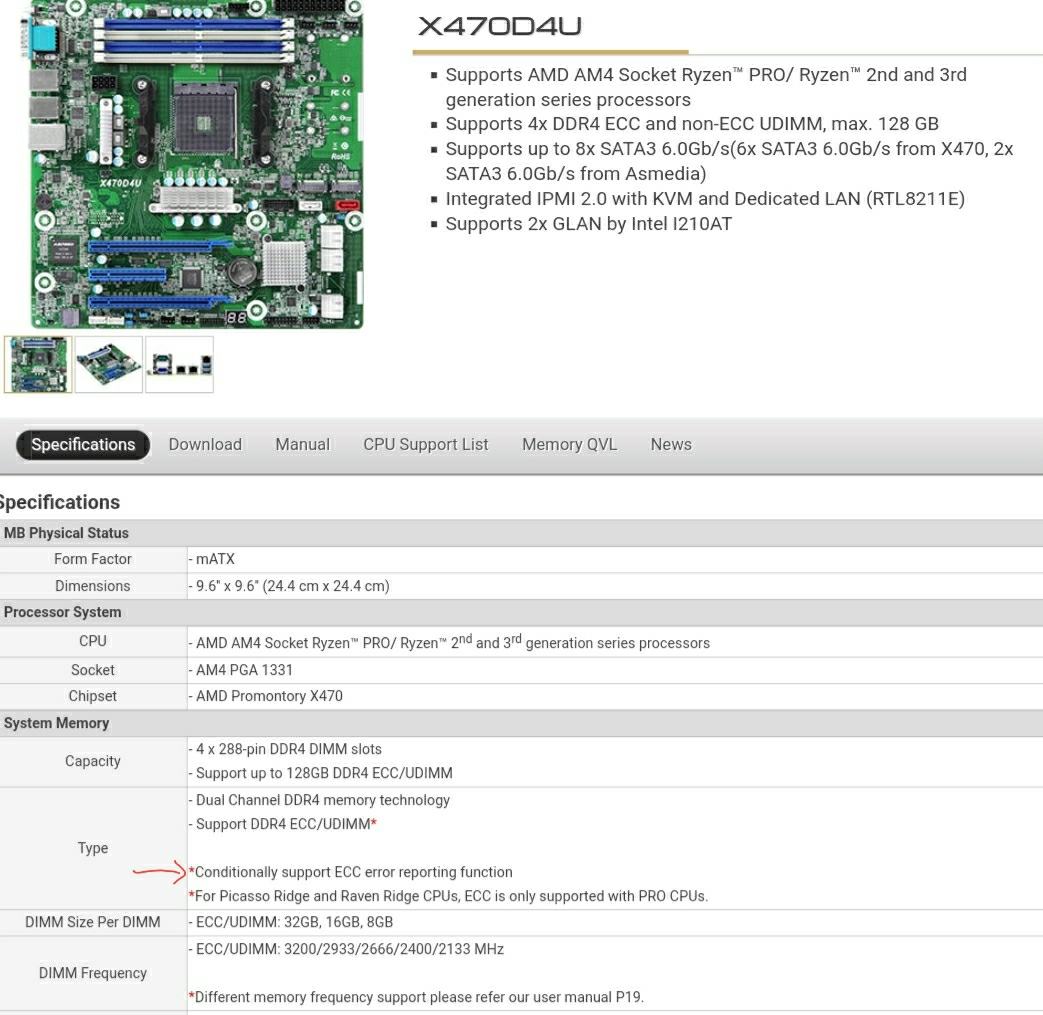The image size is (1043, 1015).
Task: View the CPU Support List tab
Action: [426, 444]
